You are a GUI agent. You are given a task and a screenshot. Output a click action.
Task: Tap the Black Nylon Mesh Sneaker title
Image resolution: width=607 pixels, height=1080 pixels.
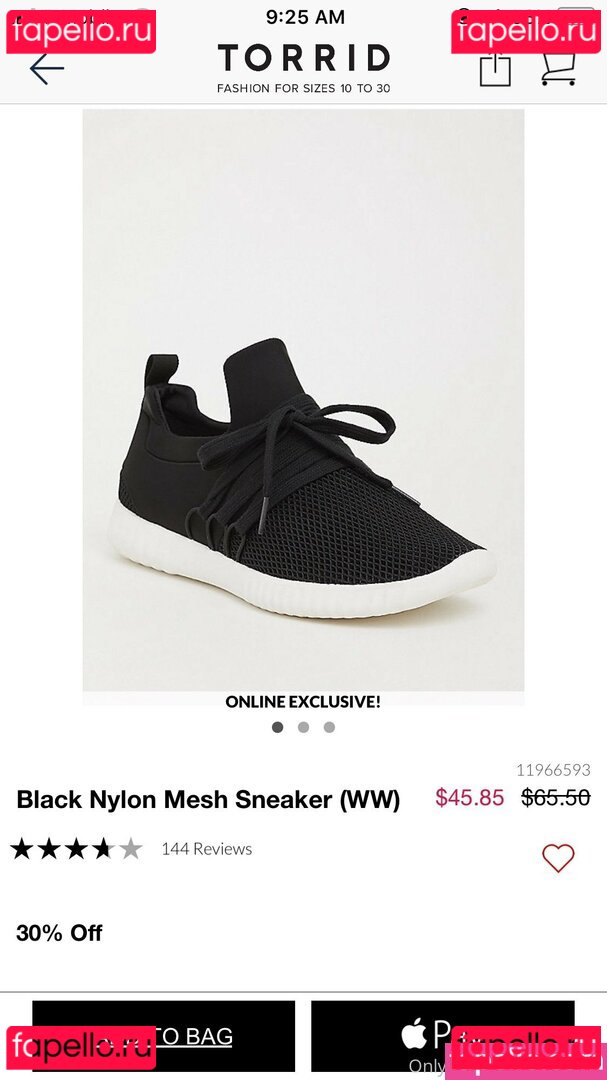pos(208,800)
